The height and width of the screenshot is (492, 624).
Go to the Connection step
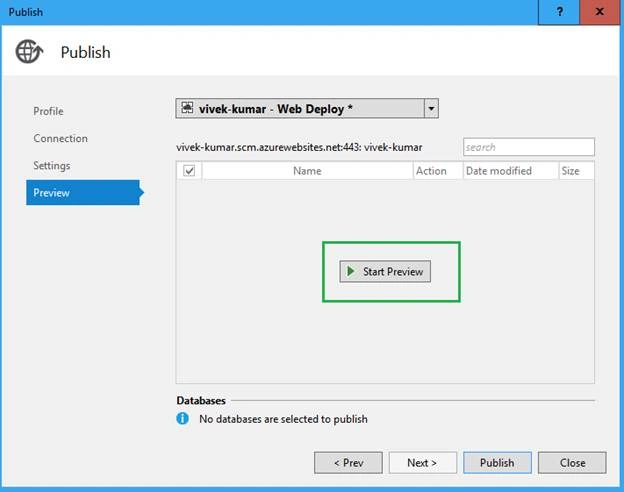coord(60,138)
